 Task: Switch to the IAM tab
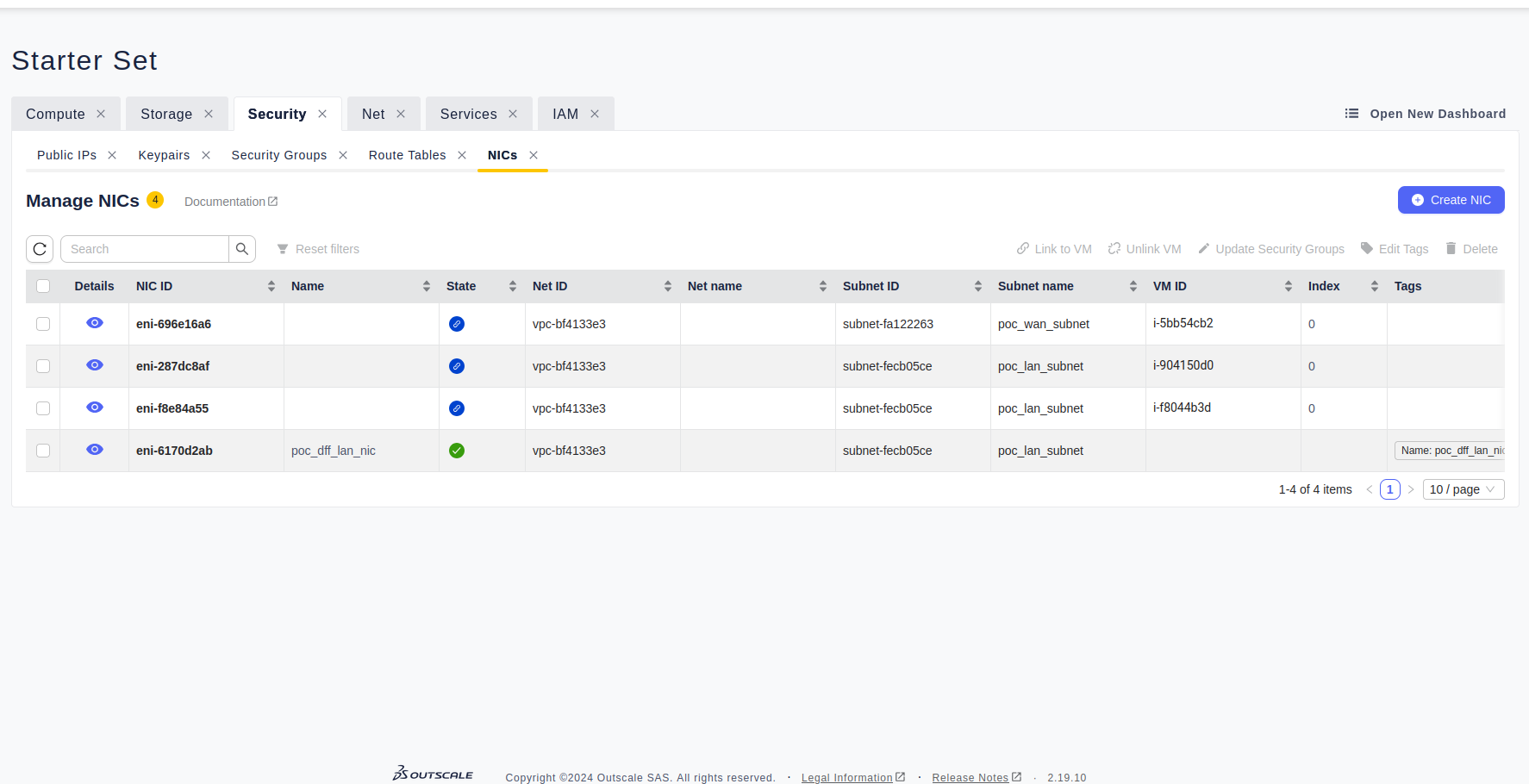pyautogui.click(x=565, y=114)
